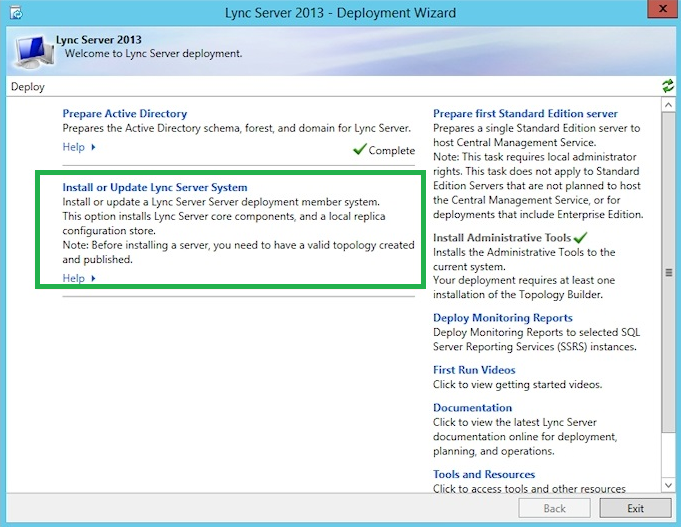Click the 'Lync Server 2013' header title
The image size is (681, 527).
point(99,40)
